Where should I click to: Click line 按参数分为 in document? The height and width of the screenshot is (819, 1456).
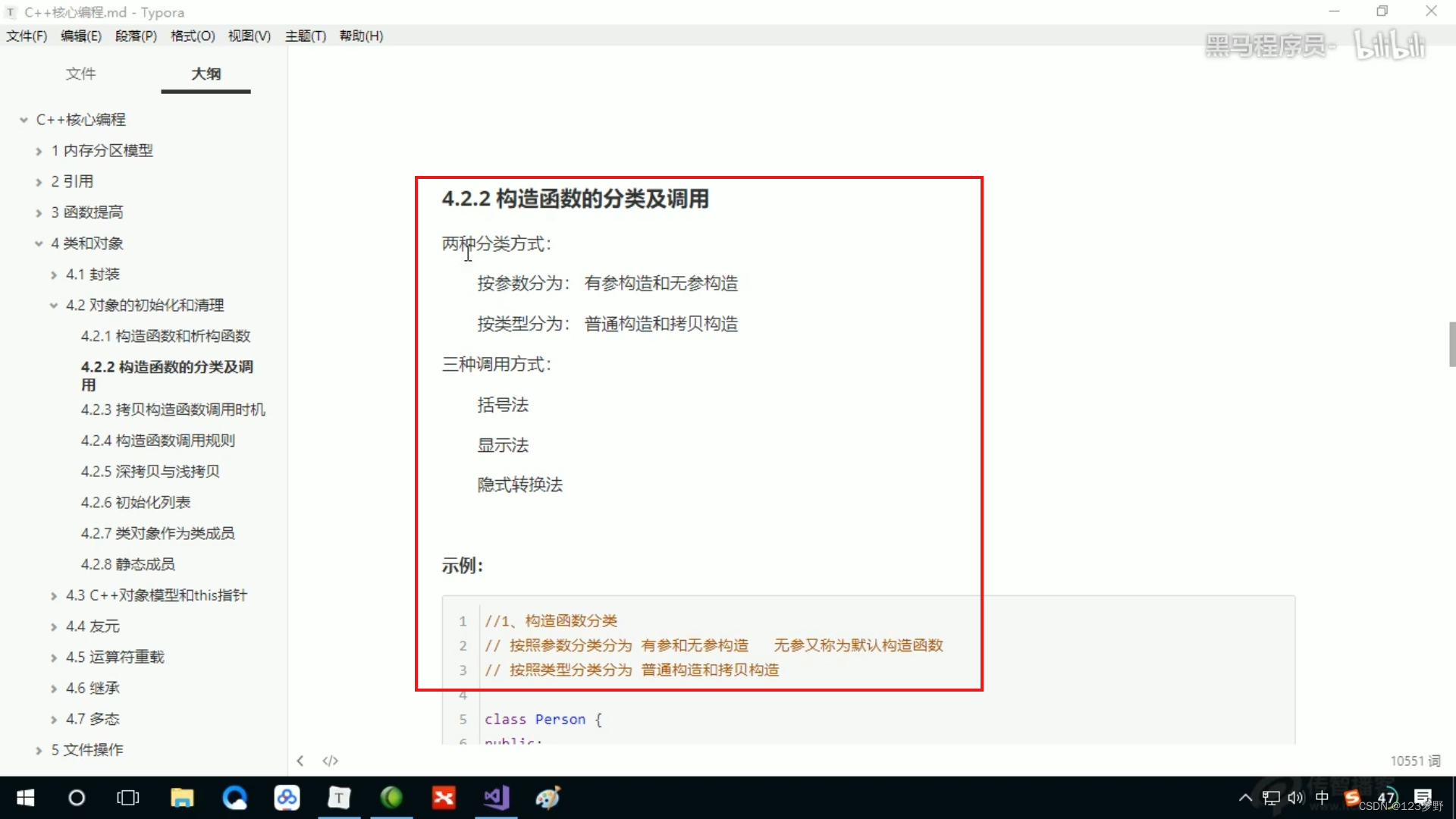[607, 284]
